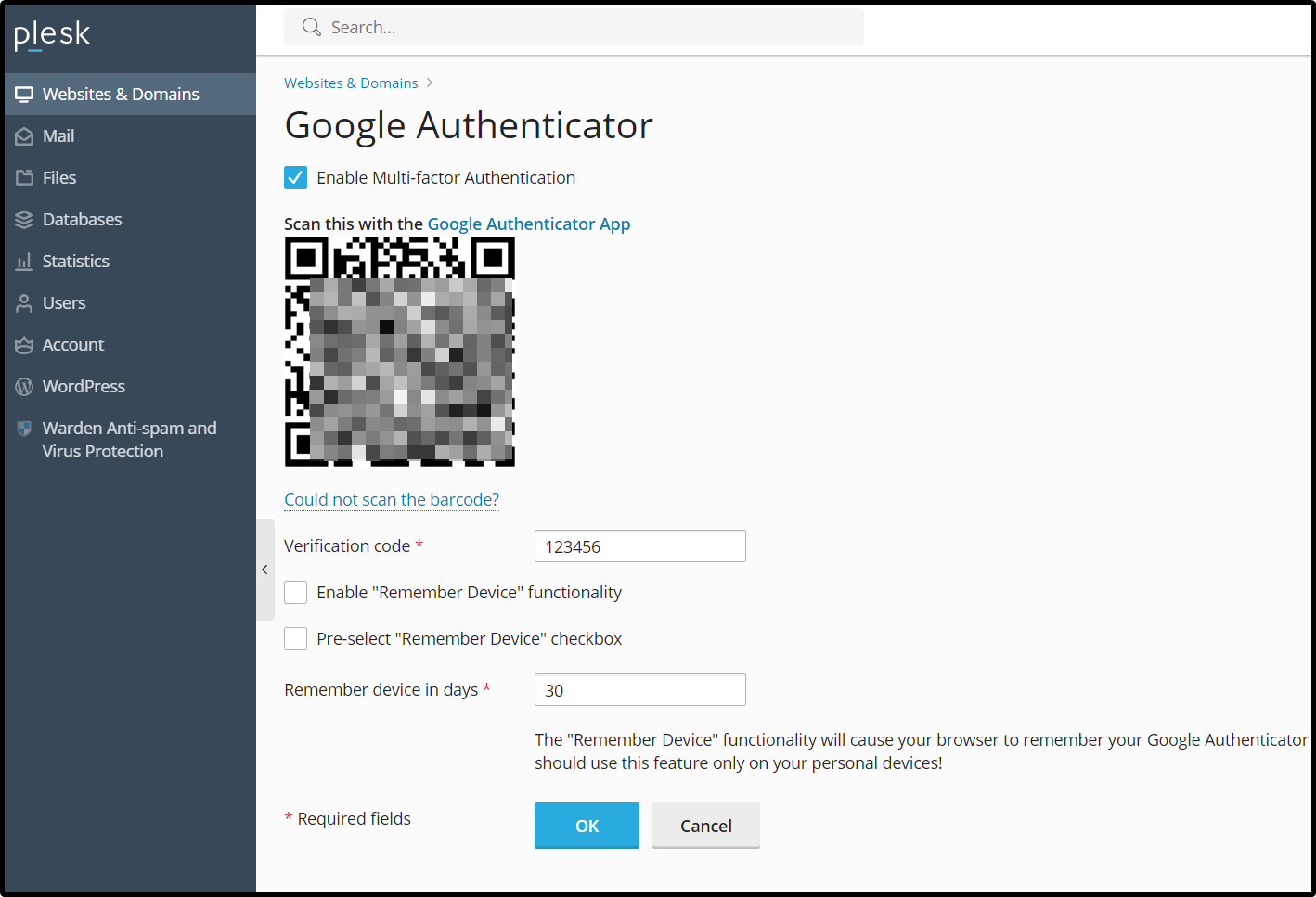The height and width of the screenshot is (897, 1316).
Task: Click the Websites & Domains monitor icon
Action: [x=24, y=95]
